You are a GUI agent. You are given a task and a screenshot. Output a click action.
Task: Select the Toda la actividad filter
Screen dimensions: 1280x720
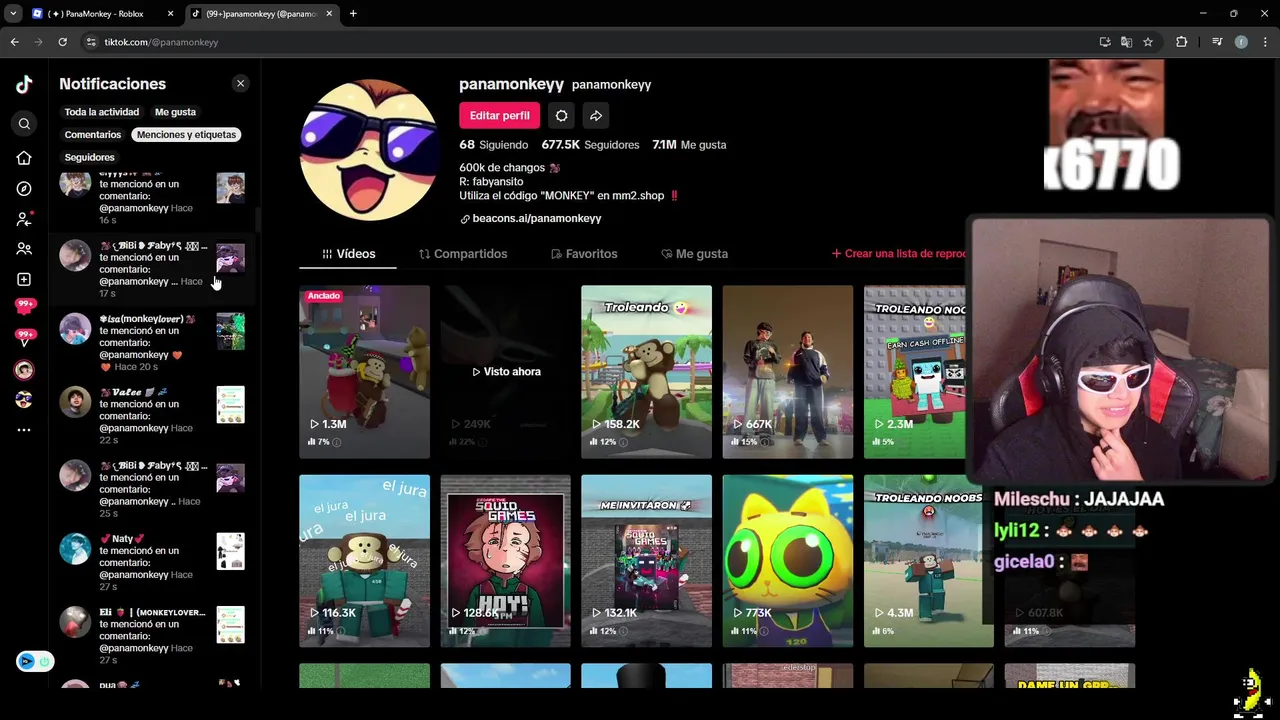(x=102, y=112)
